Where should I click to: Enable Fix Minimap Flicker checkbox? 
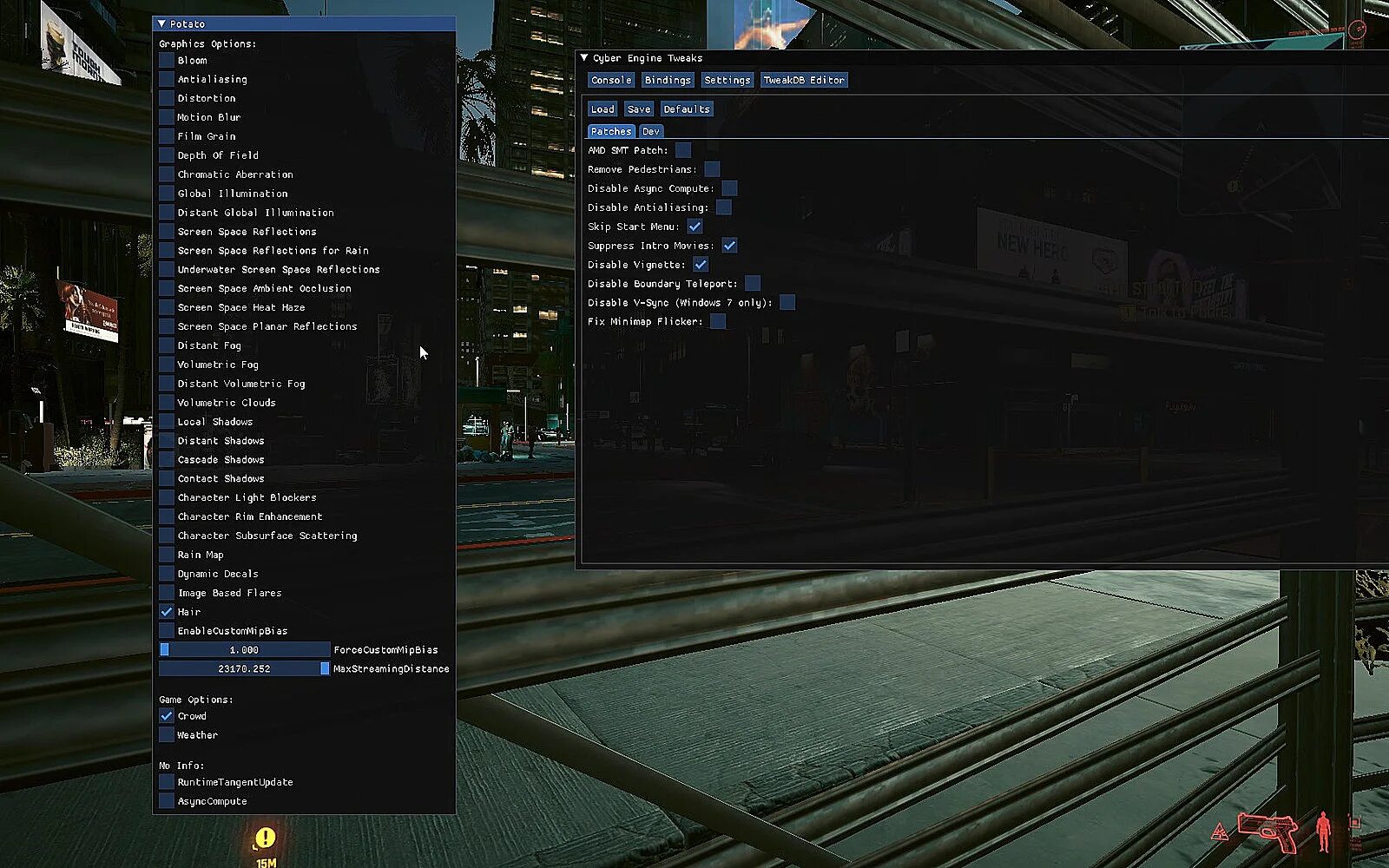coord(718,322)
